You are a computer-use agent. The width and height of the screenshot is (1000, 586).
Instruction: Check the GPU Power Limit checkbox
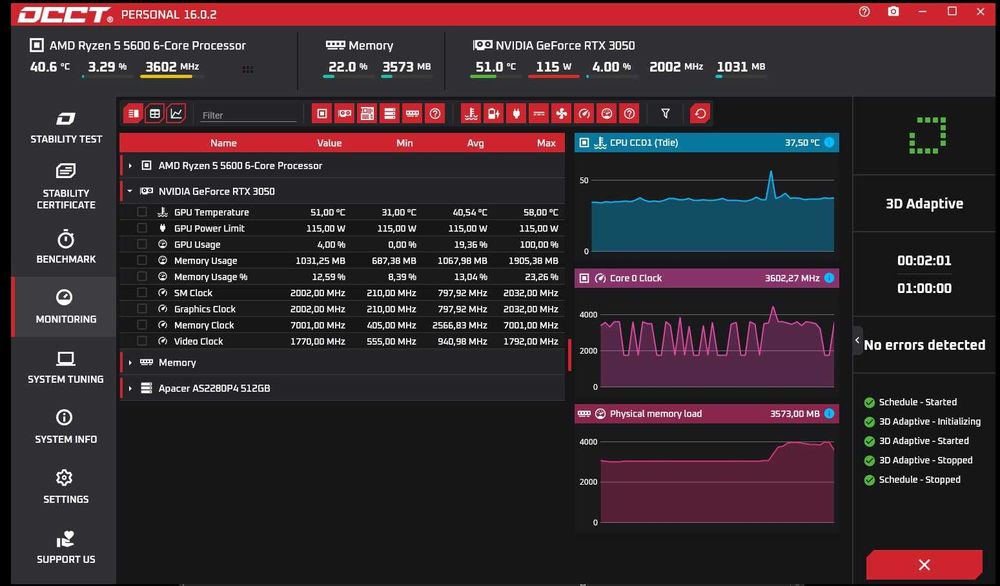142,228
